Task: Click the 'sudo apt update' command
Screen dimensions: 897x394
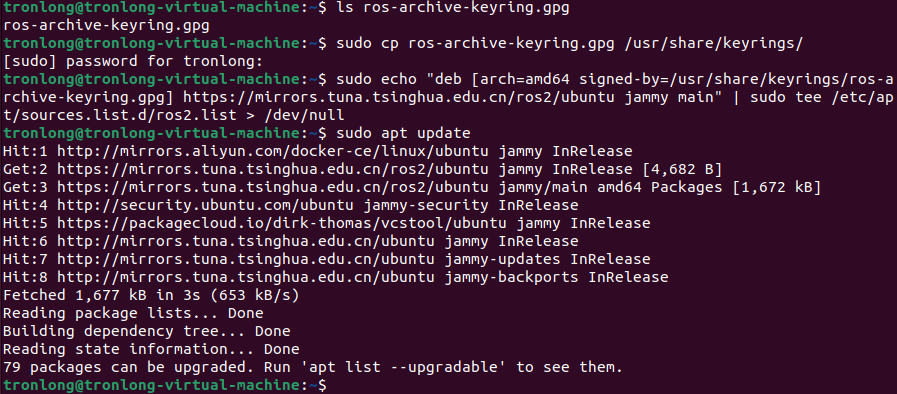Action: [x=403, y=133]
